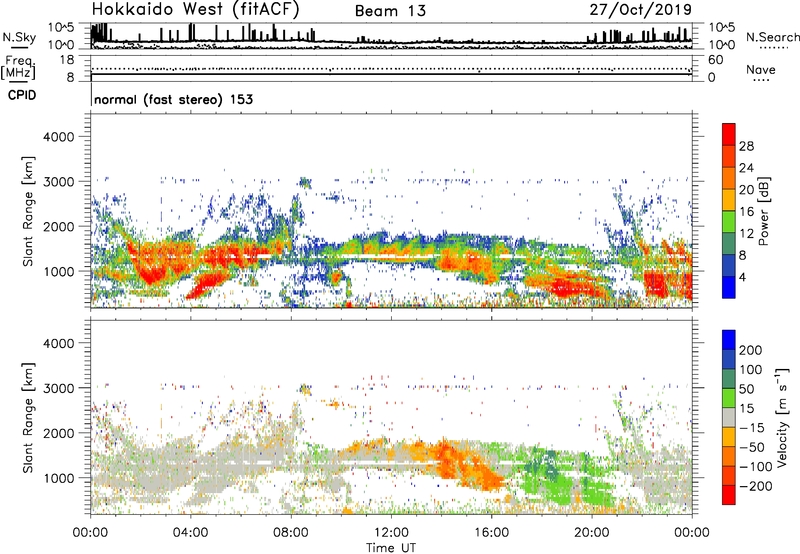Click the "12:00" time tick label

[391, 533]
